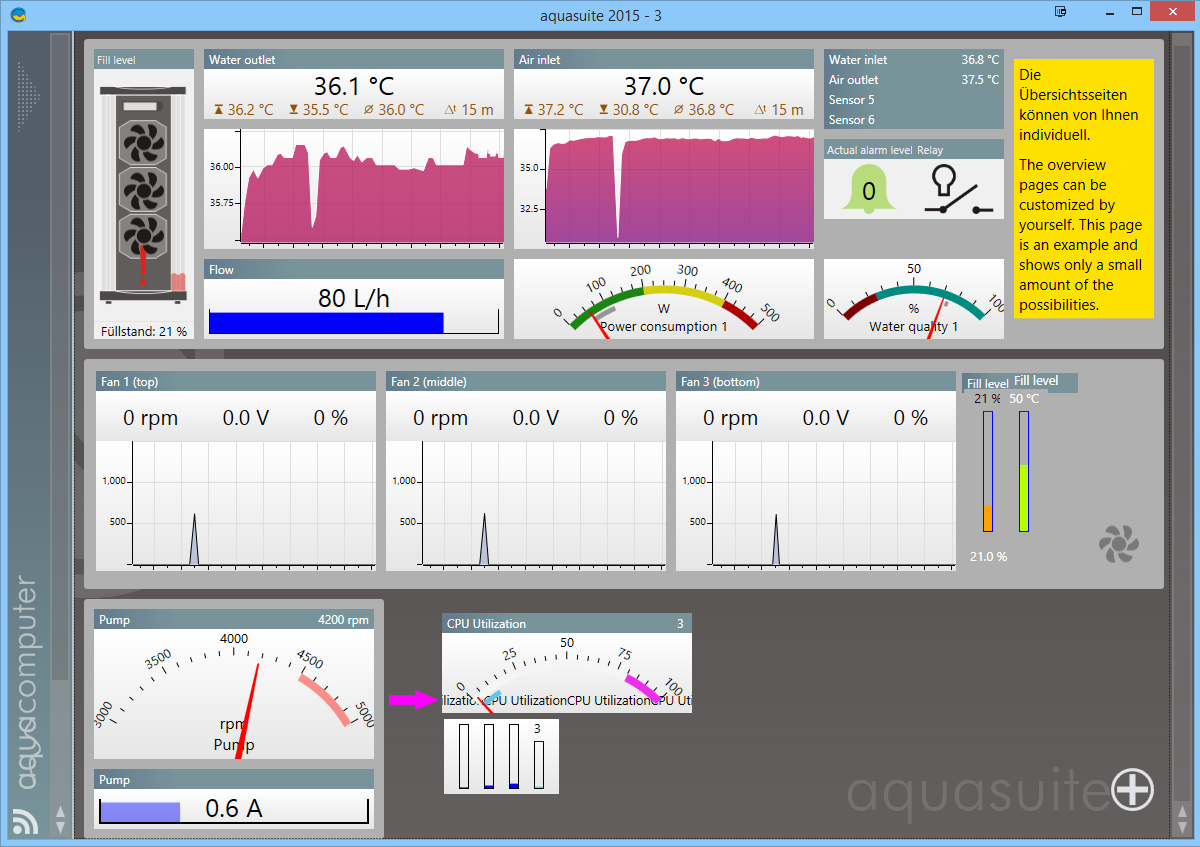Click the Water quality 1 gauge

(x=913, y=300)
